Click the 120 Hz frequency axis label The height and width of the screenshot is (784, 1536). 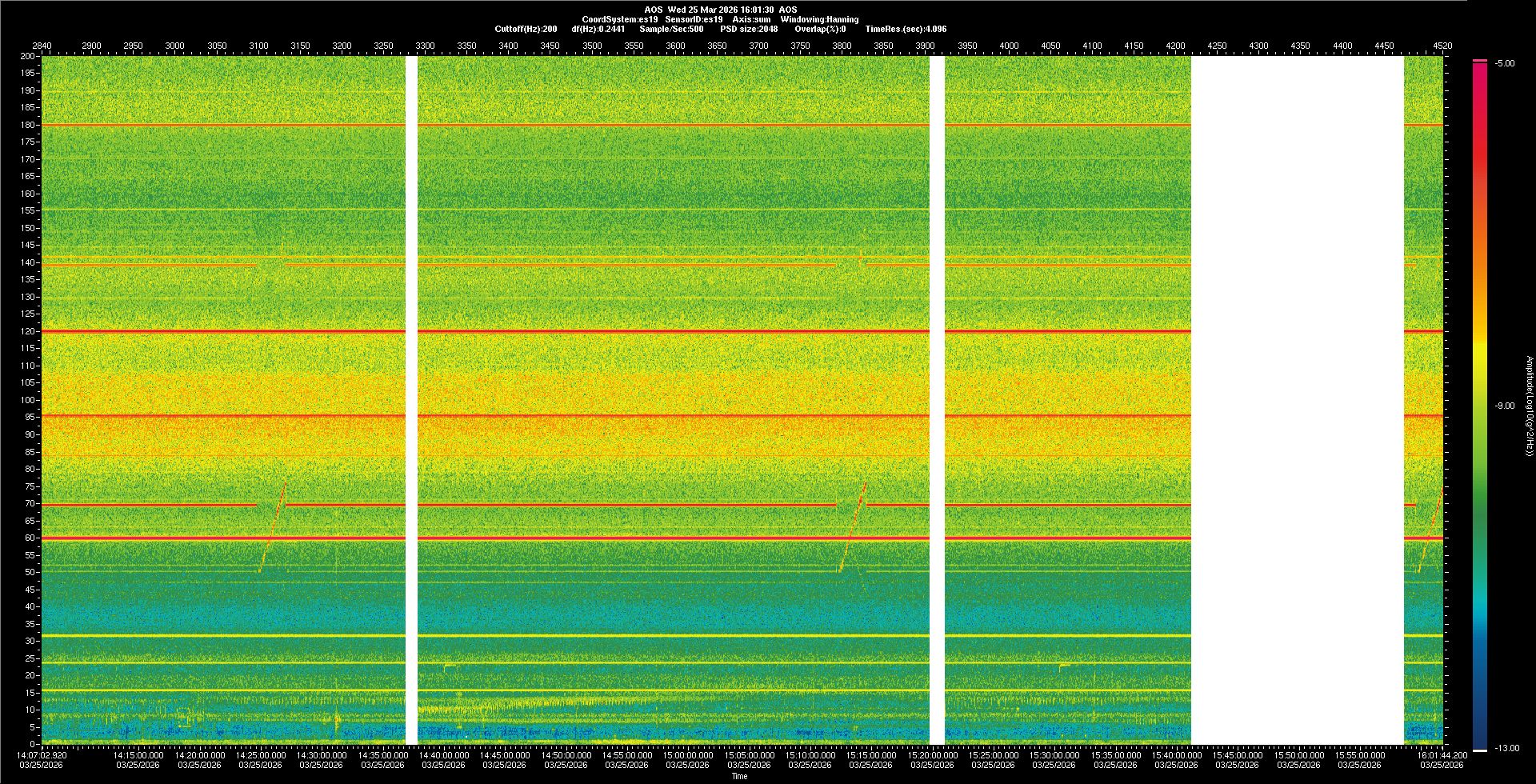[28, 331]
